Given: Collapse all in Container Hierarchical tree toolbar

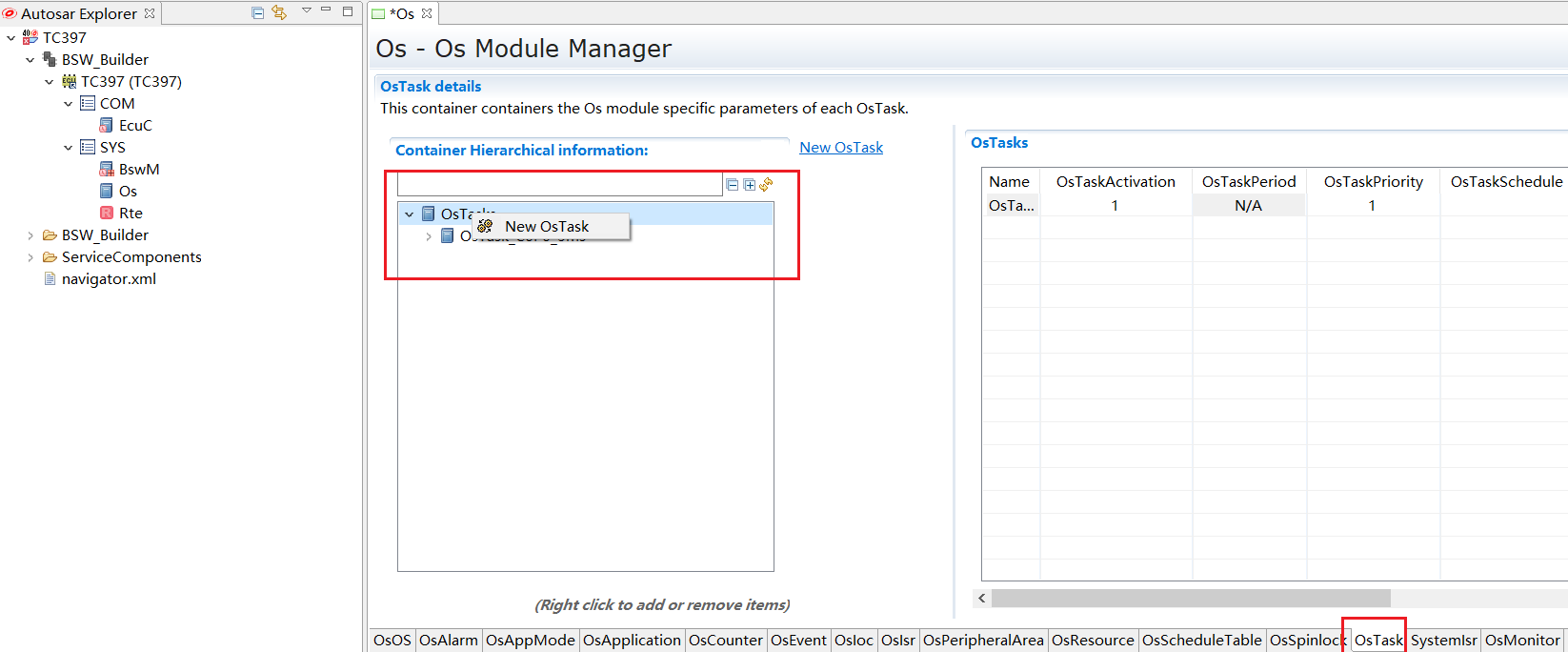Looking at the screenshot, I should click(x=732, y=185).
